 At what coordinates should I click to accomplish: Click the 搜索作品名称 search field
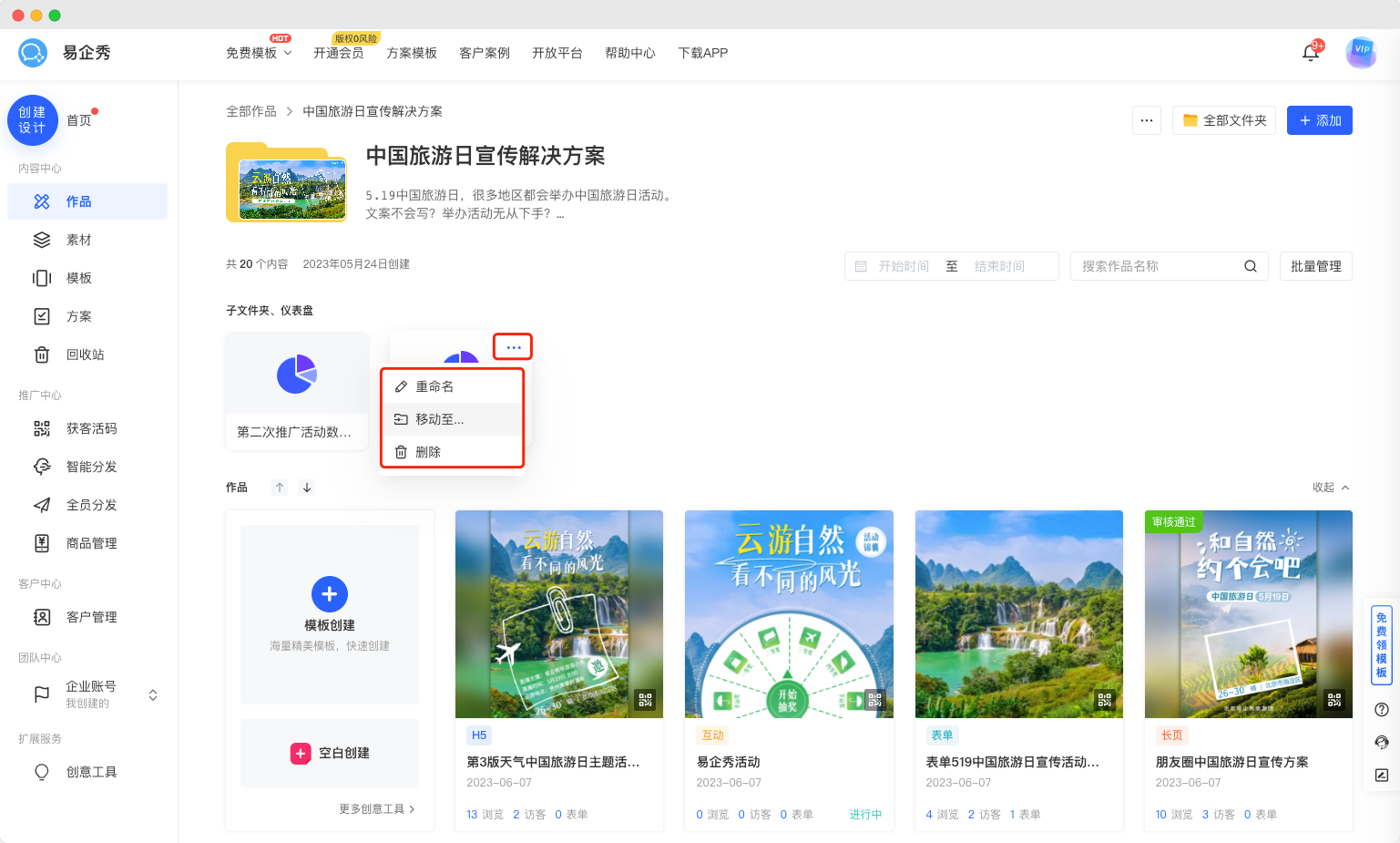click(x=1157, y=266)
